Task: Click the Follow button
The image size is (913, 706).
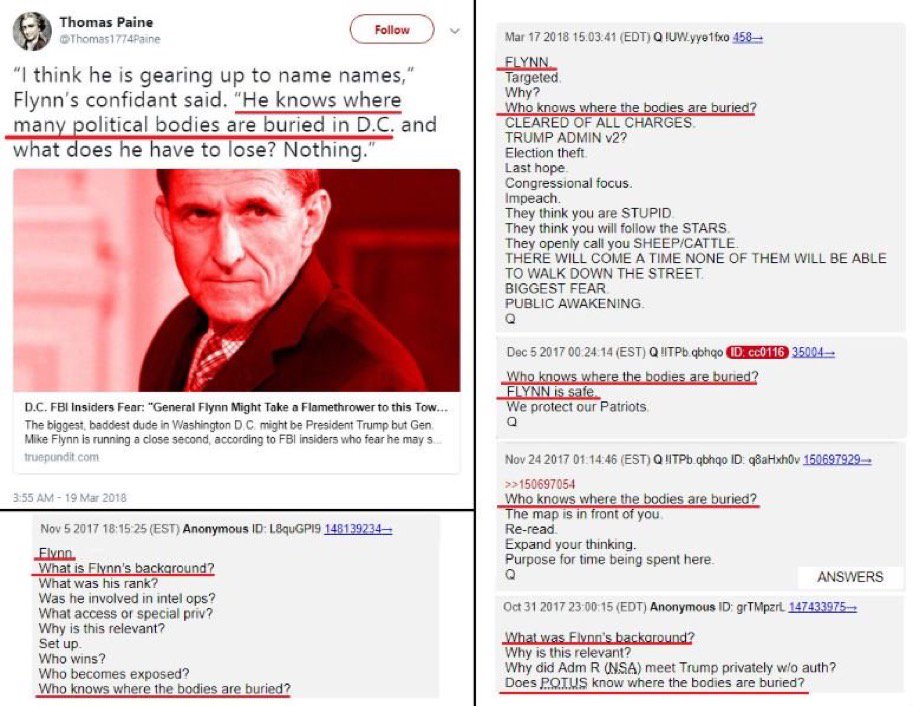Action: click(x=392, y=30)
